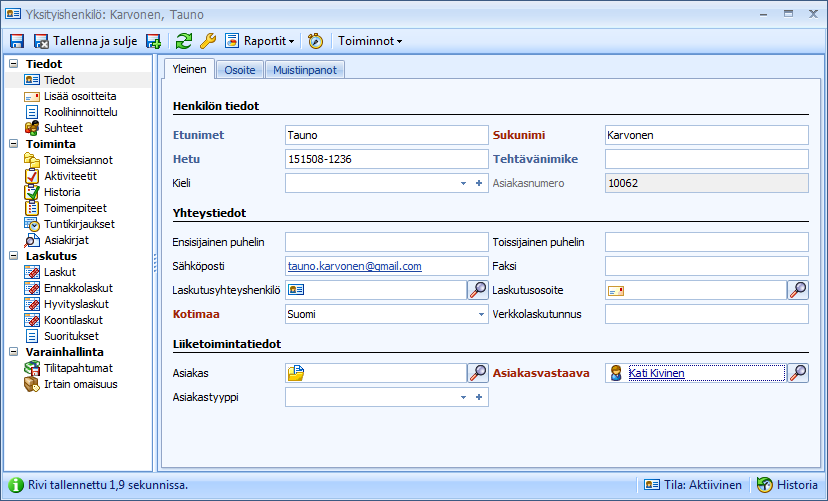Screen dimensions: 828x501
Task: Click the Asiakasnumero 10062 field
Action: point(707,183)
